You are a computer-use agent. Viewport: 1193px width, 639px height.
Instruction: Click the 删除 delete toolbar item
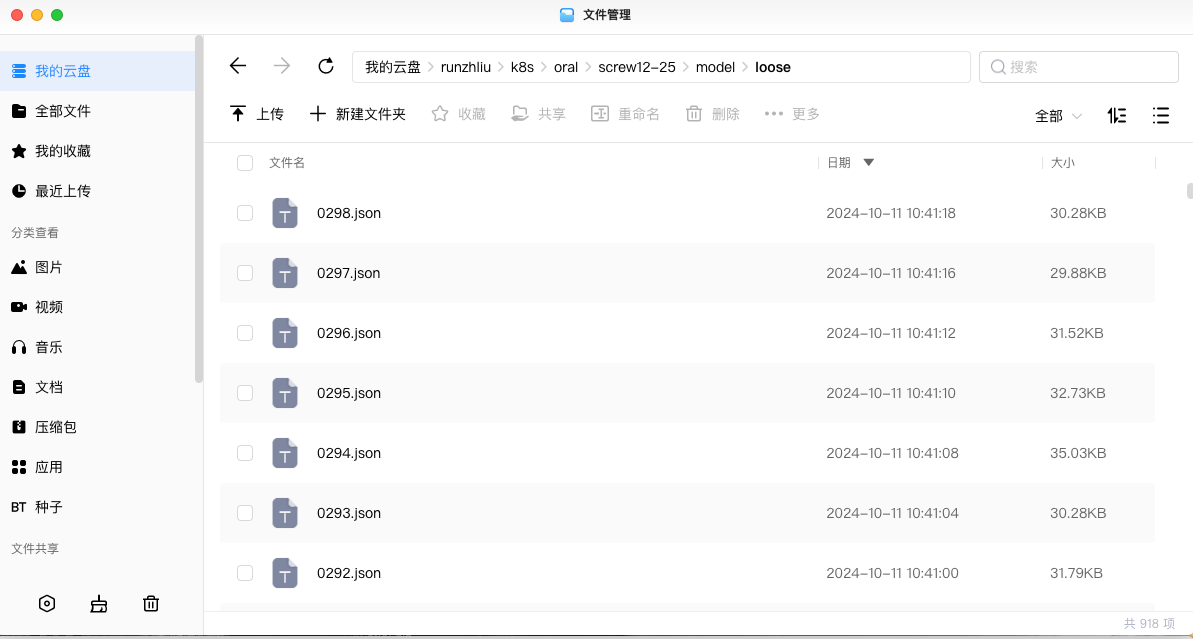click(x=712, y=114)
